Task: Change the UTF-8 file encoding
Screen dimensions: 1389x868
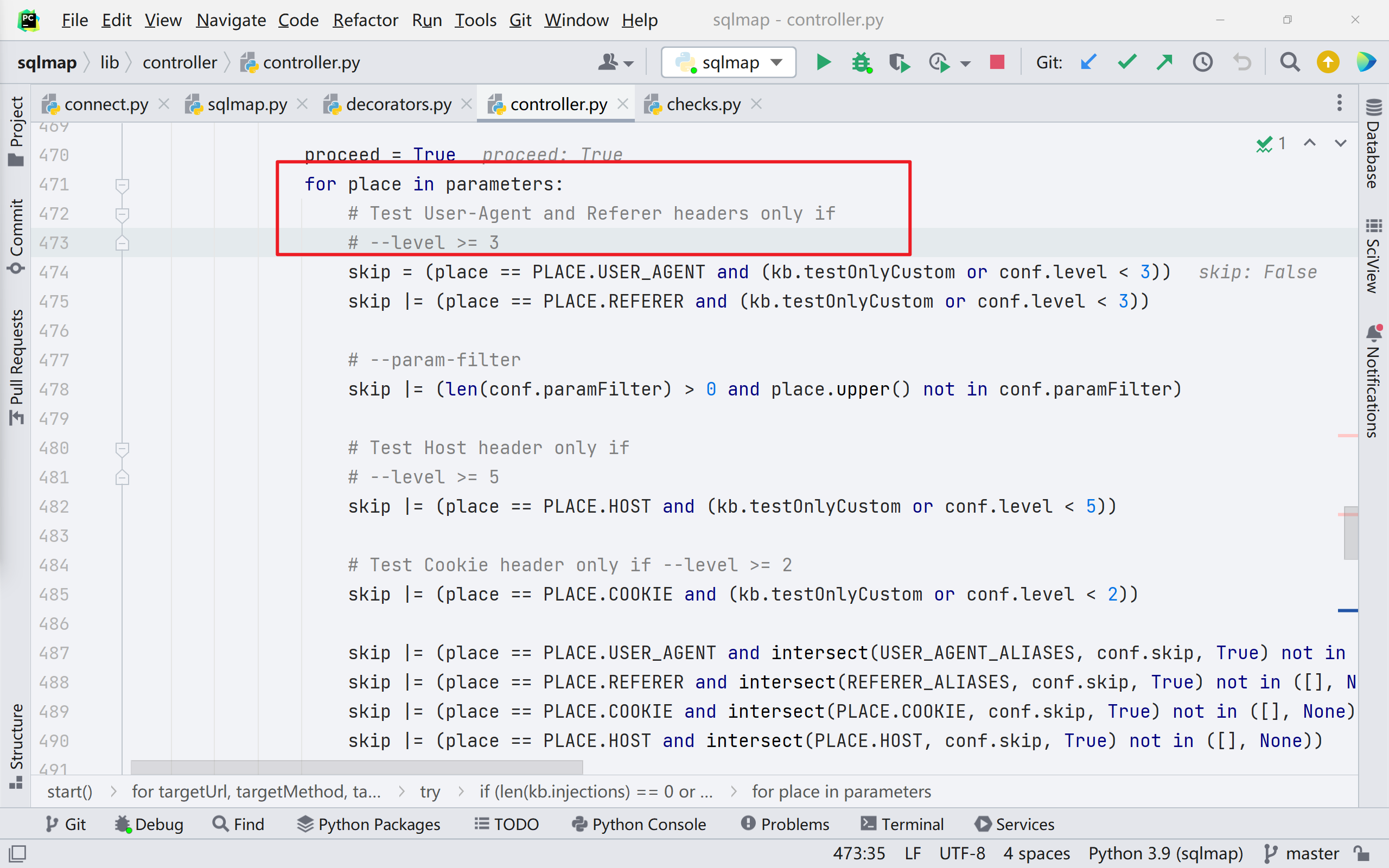Action: (x=962, y=854)
